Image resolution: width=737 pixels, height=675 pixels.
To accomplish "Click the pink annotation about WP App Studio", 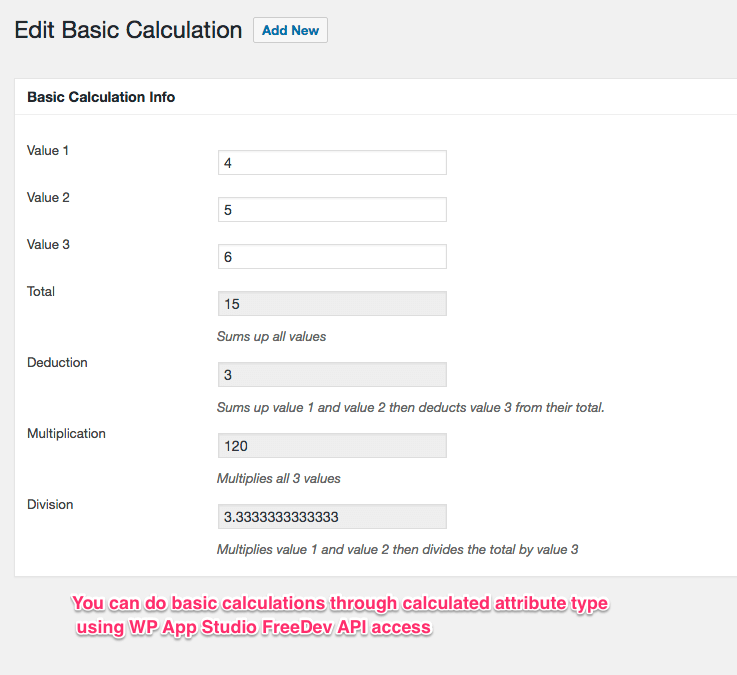I will pyautogui.click(x=340, y=615).
